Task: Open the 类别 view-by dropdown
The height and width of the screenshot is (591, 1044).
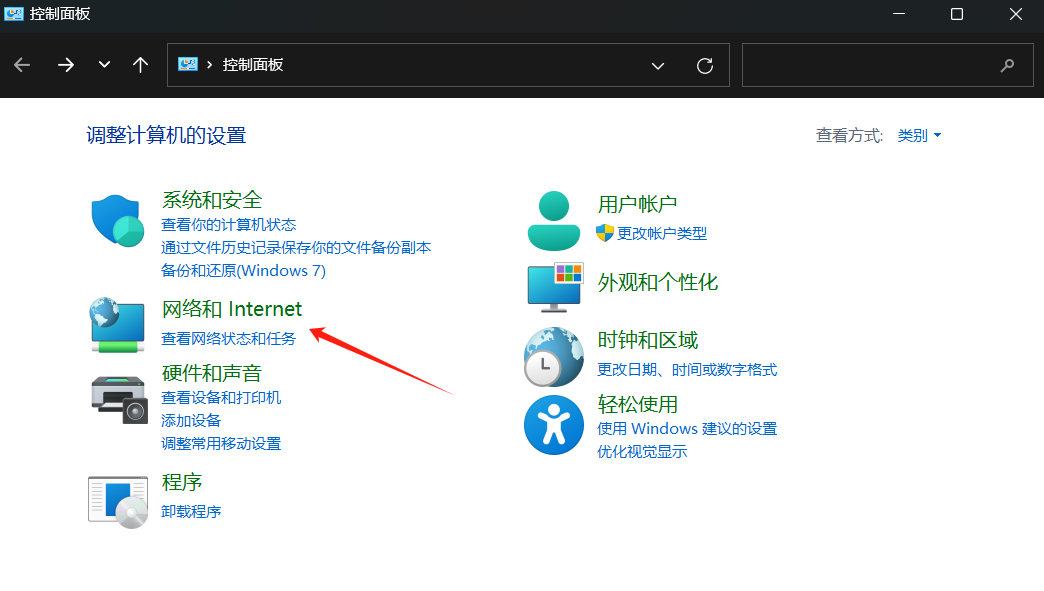Action: tap(919, 135)
